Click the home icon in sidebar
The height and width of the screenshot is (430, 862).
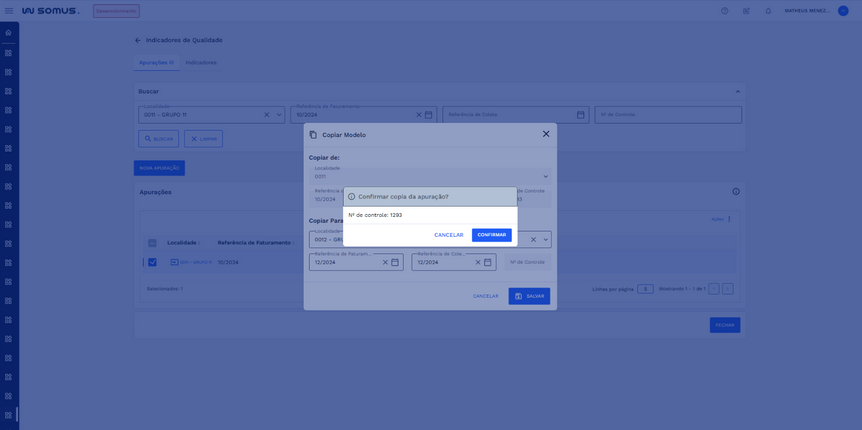click(x=9, y=33)
